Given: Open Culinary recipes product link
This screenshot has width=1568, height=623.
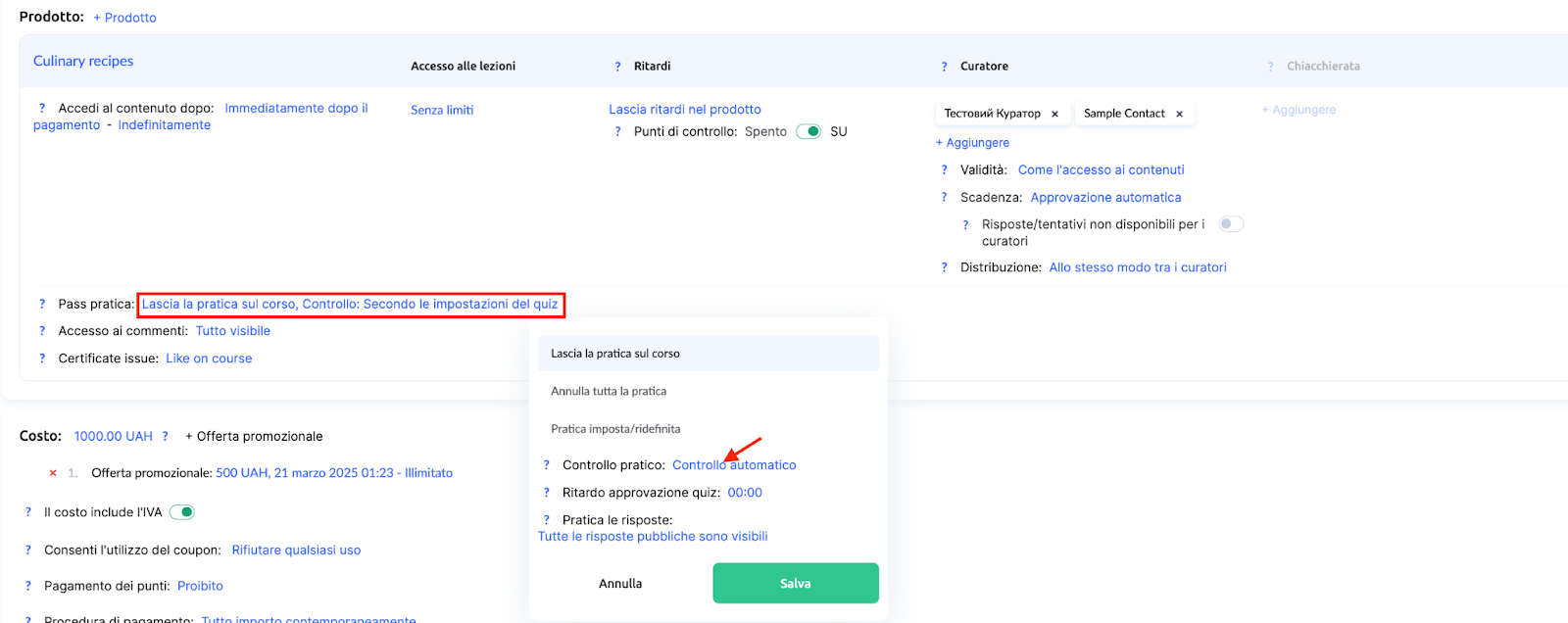Looking at the screenshot, I should [x=83, y=61].
